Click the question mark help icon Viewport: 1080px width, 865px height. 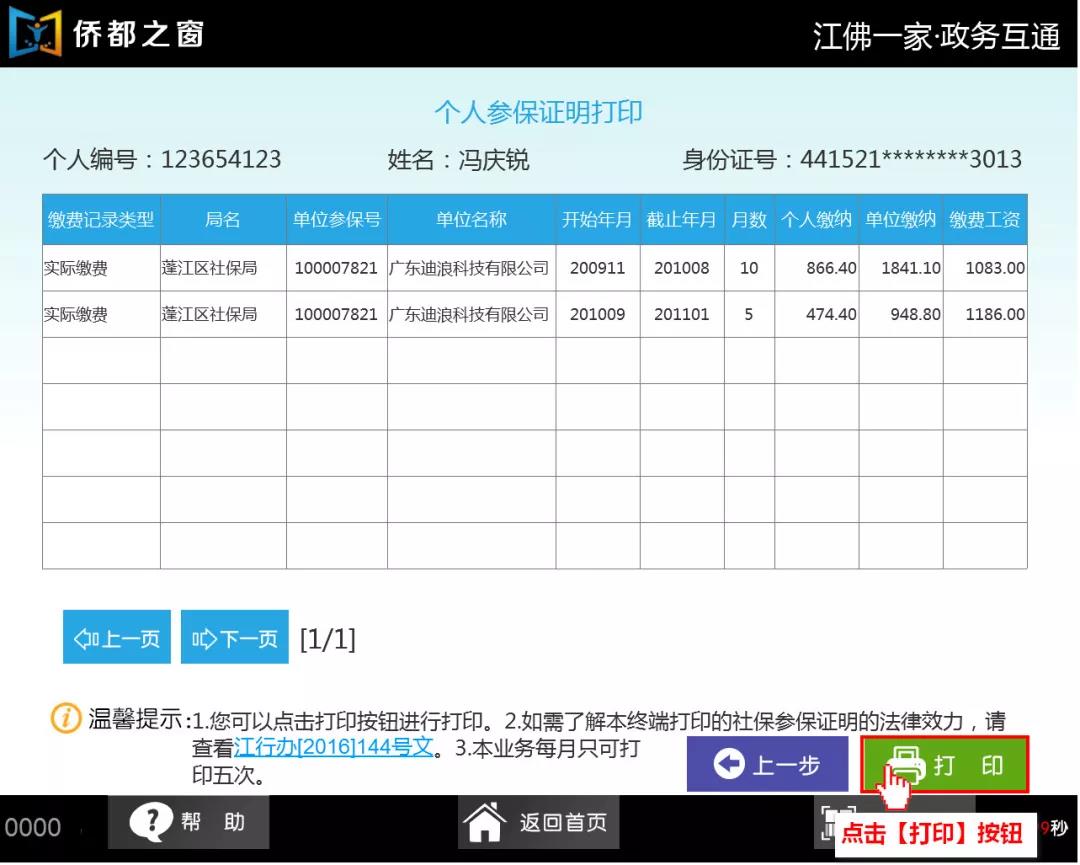[x=151, y=822]
